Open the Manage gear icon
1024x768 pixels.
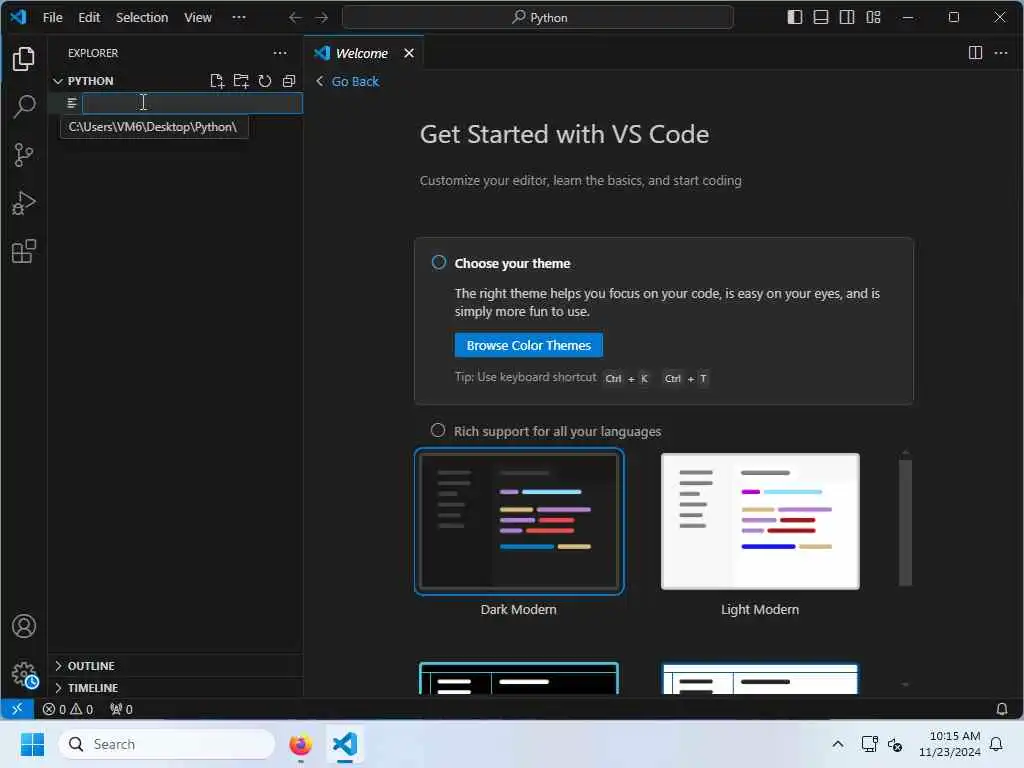pyautogui.click(x=24, y=674)
